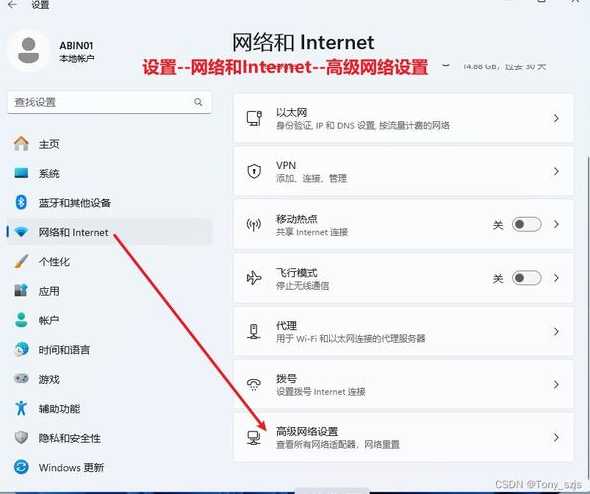Viewport: 590px width, 494px height.
Task: Open 帐户 settings category
Action: coord(109,320)
